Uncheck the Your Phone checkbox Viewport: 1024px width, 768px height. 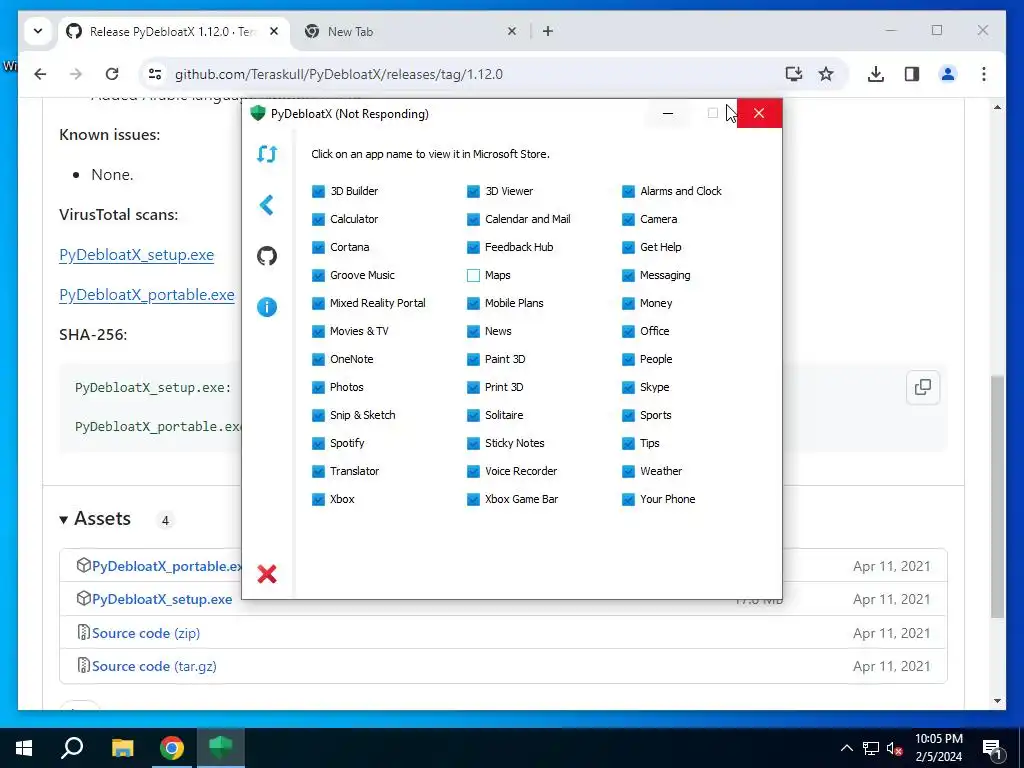628,500
